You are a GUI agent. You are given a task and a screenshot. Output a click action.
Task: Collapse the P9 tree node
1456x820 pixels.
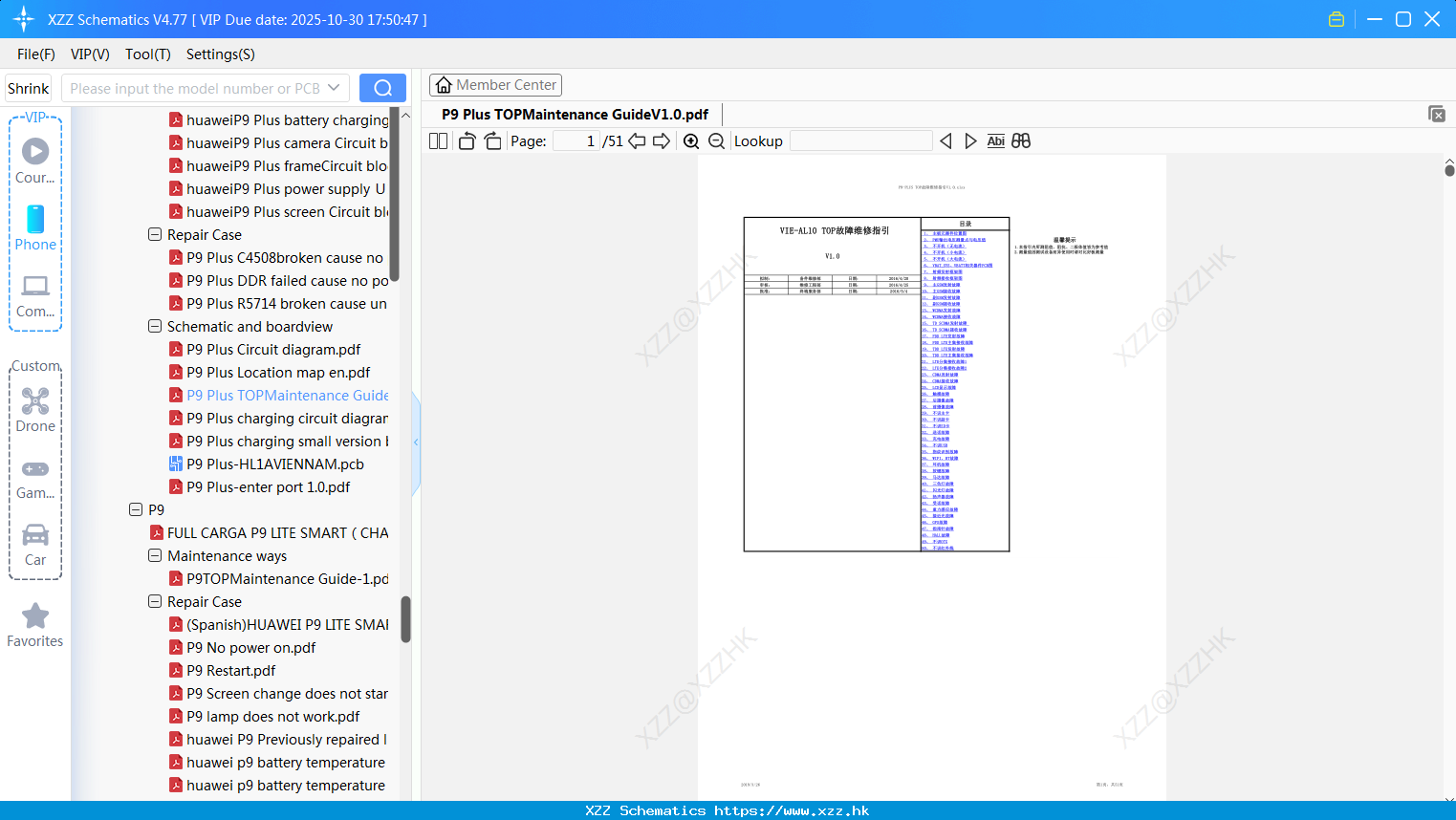pyautogui.click(x=136, y=509)
